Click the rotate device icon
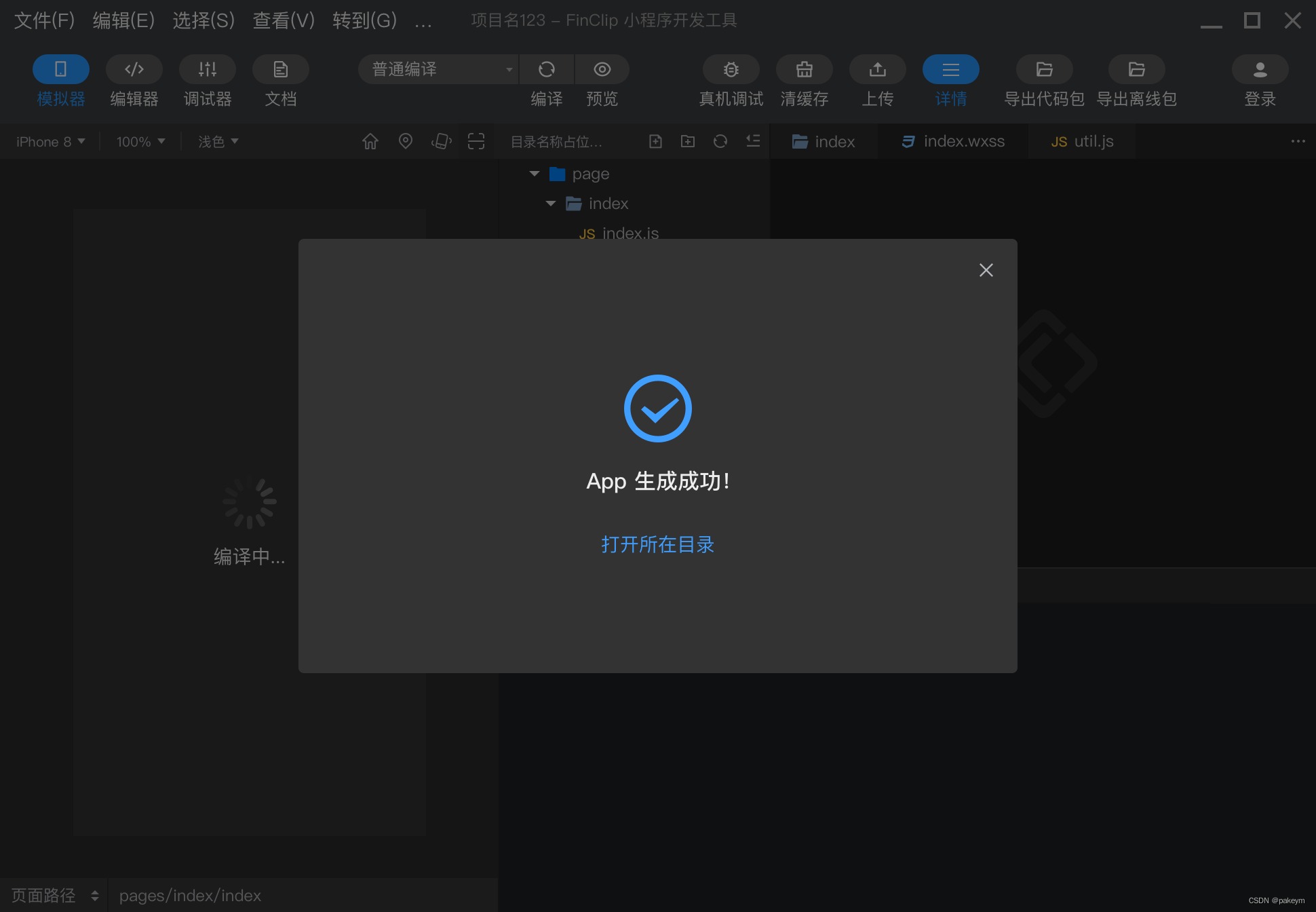The image size is (1316, 912). click(x=441, y=141)
